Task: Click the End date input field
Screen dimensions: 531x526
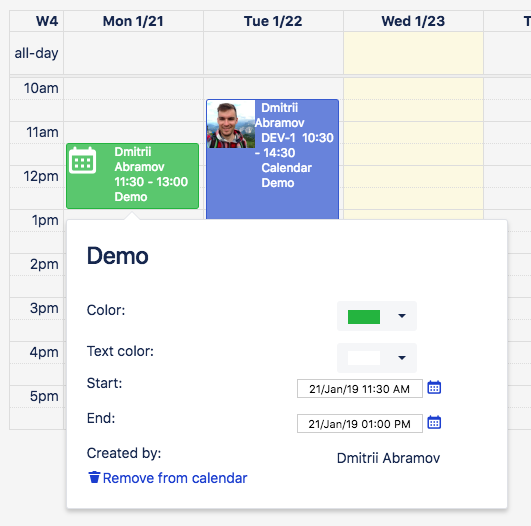Action: 360,423
